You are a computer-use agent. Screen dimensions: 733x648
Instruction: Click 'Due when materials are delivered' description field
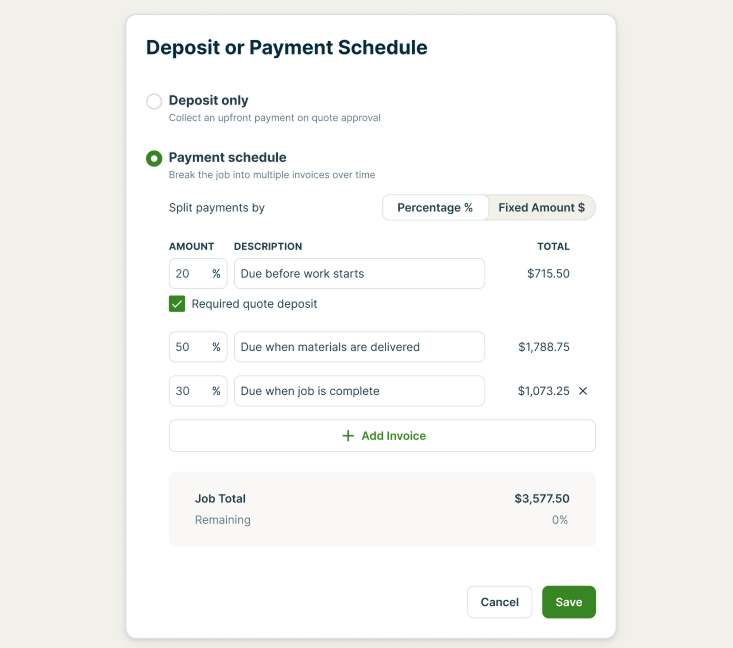tap(359, 347)
